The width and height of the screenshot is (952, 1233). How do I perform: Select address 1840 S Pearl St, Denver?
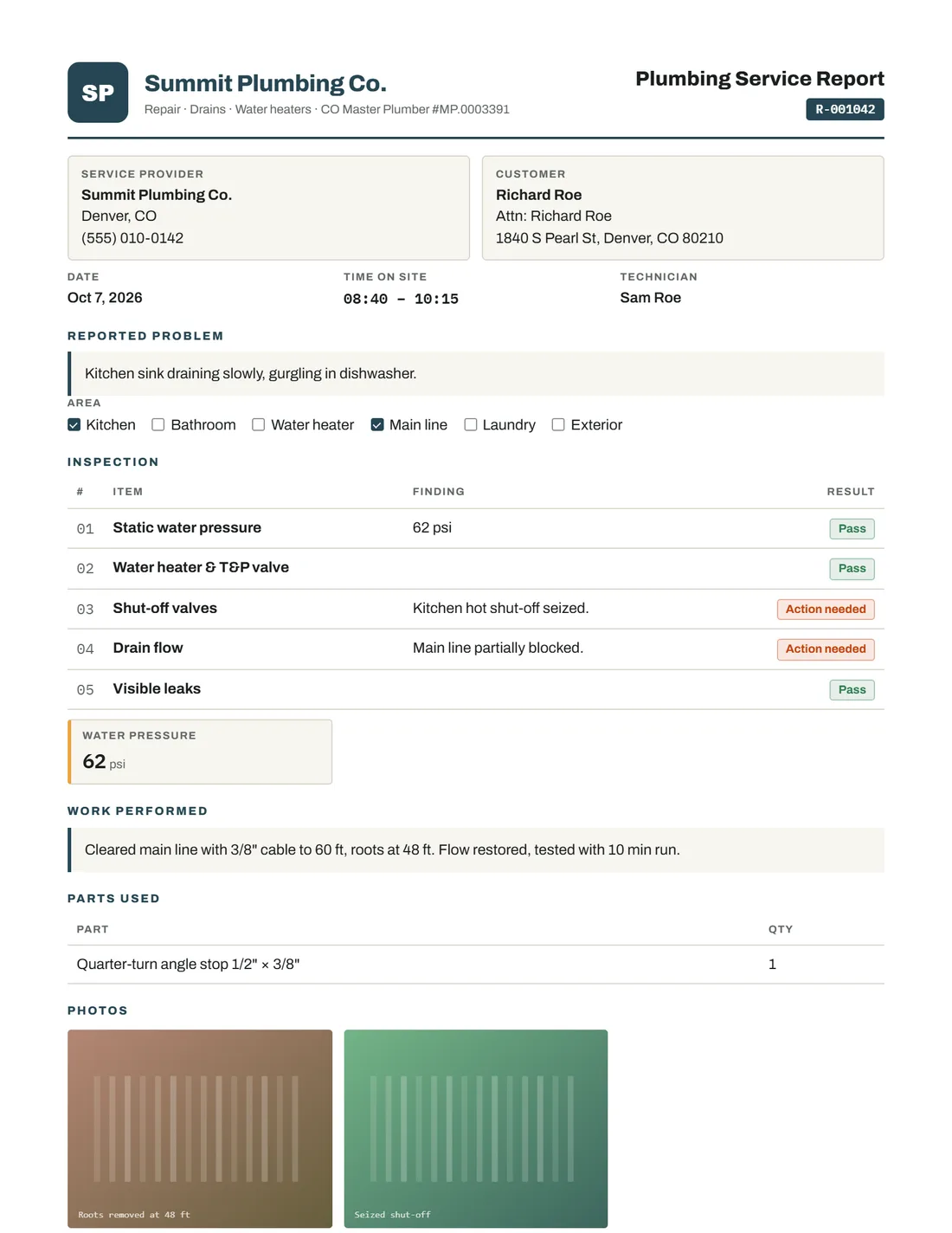coord(609,238)
